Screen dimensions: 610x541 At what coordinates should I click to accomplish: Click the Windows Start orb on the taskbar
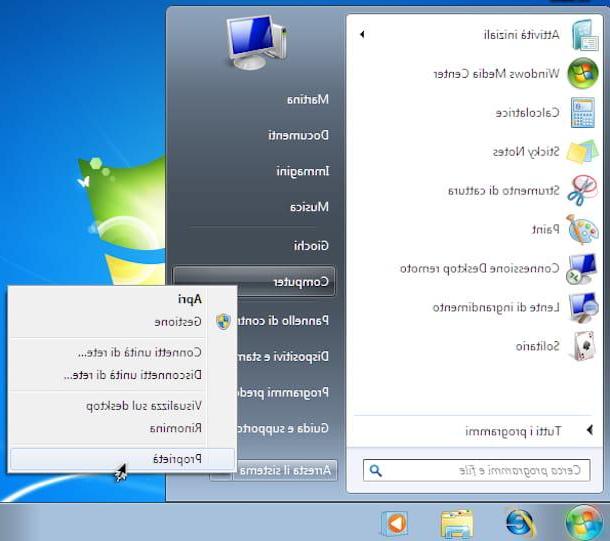tap(582, 522)
